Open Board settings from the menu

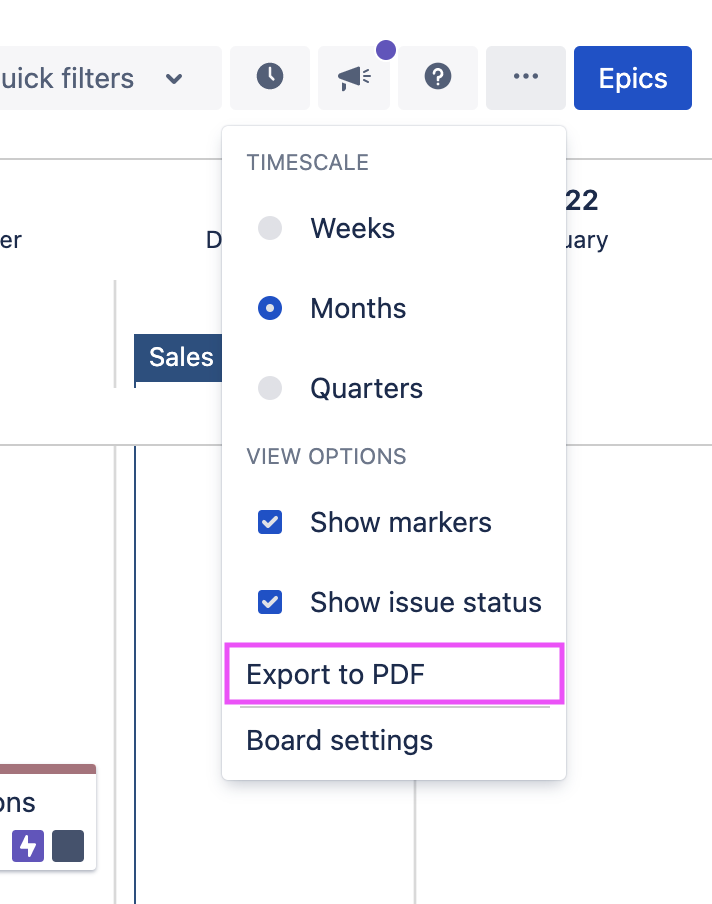[339, 741]
